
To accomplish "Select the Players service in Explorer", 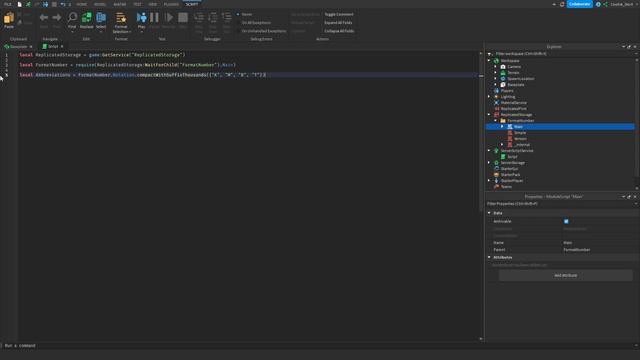I will tap(507, 91).
